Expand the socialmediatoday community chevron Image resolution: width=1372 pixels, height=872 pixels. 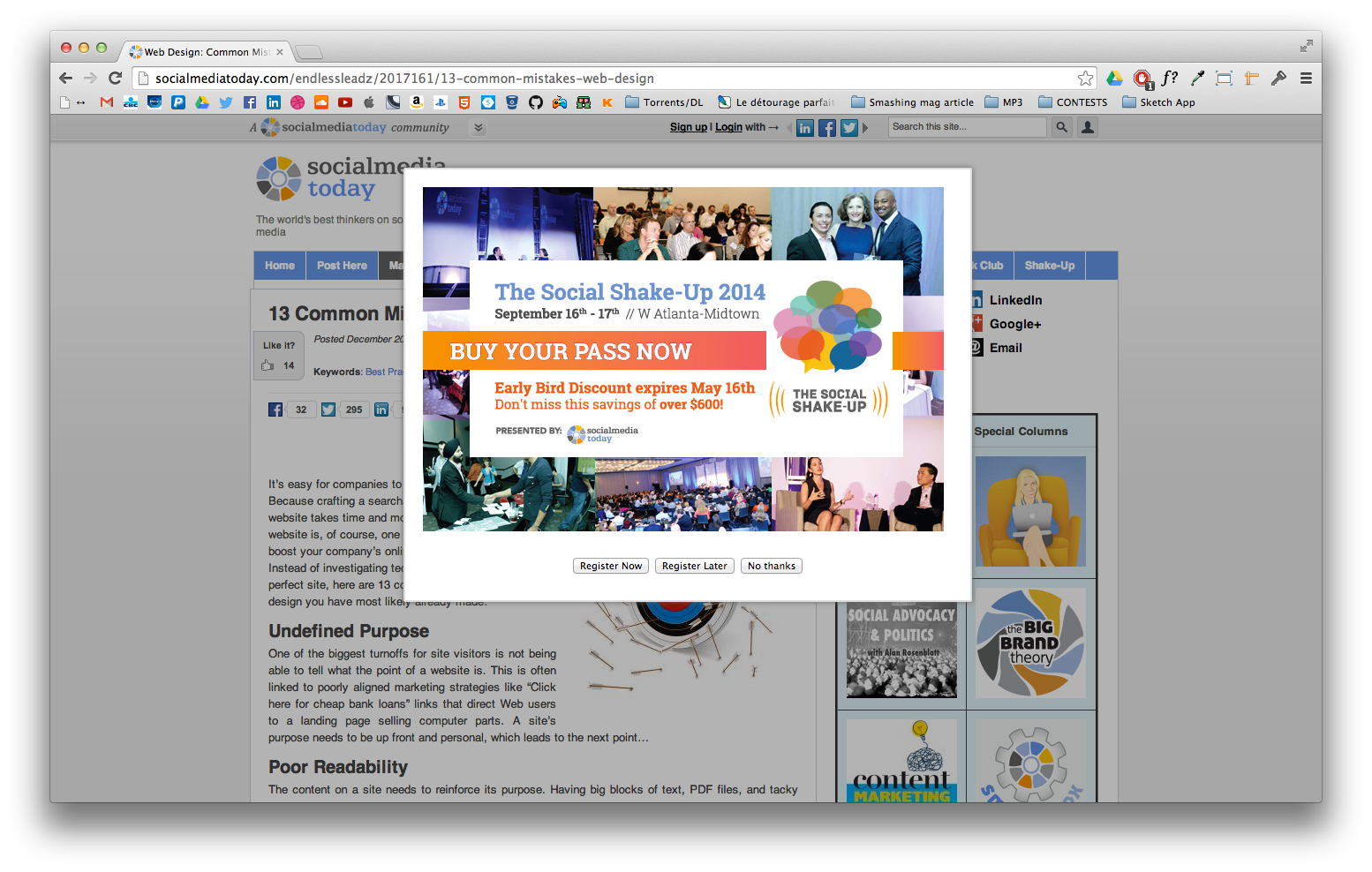[479, 128]
